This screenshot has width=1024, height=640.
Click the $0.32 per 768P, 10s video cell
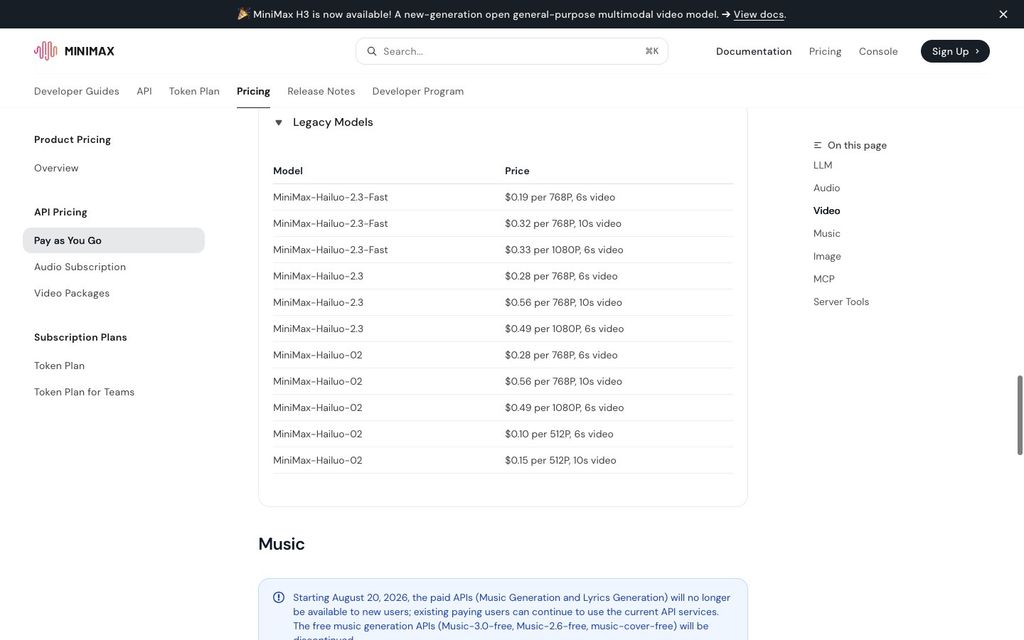(563, 223)
